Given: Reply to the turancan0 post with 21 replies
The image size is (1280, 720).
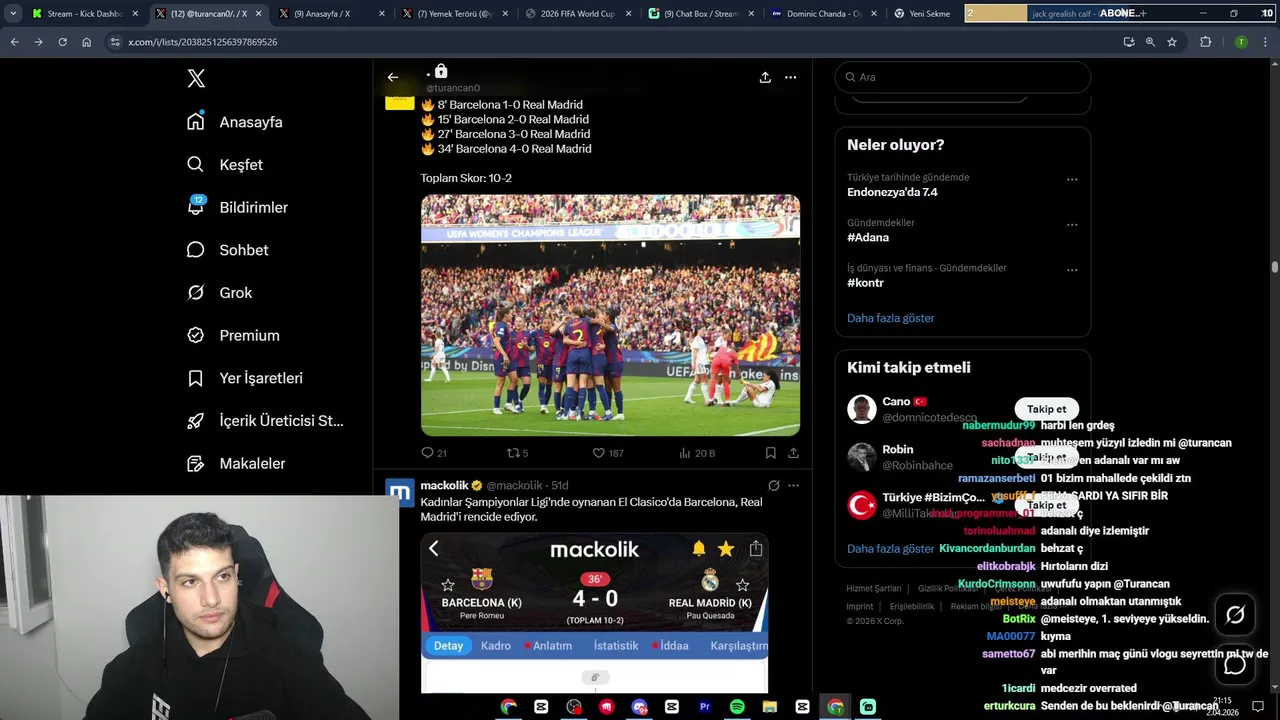Looking at the screenshot, I should tap(434, 453).
